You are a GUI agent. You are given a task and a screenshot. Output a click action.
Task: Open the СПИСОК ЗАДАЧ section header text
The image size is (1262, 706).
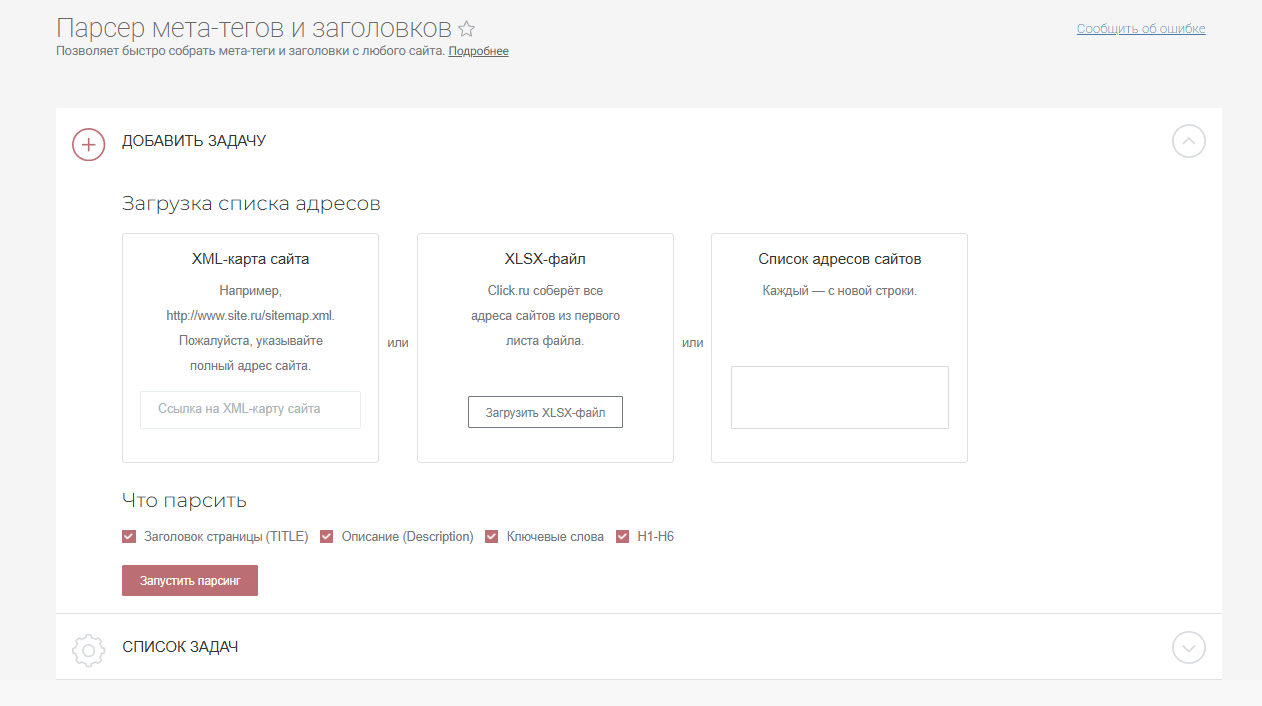pos(180,647)
